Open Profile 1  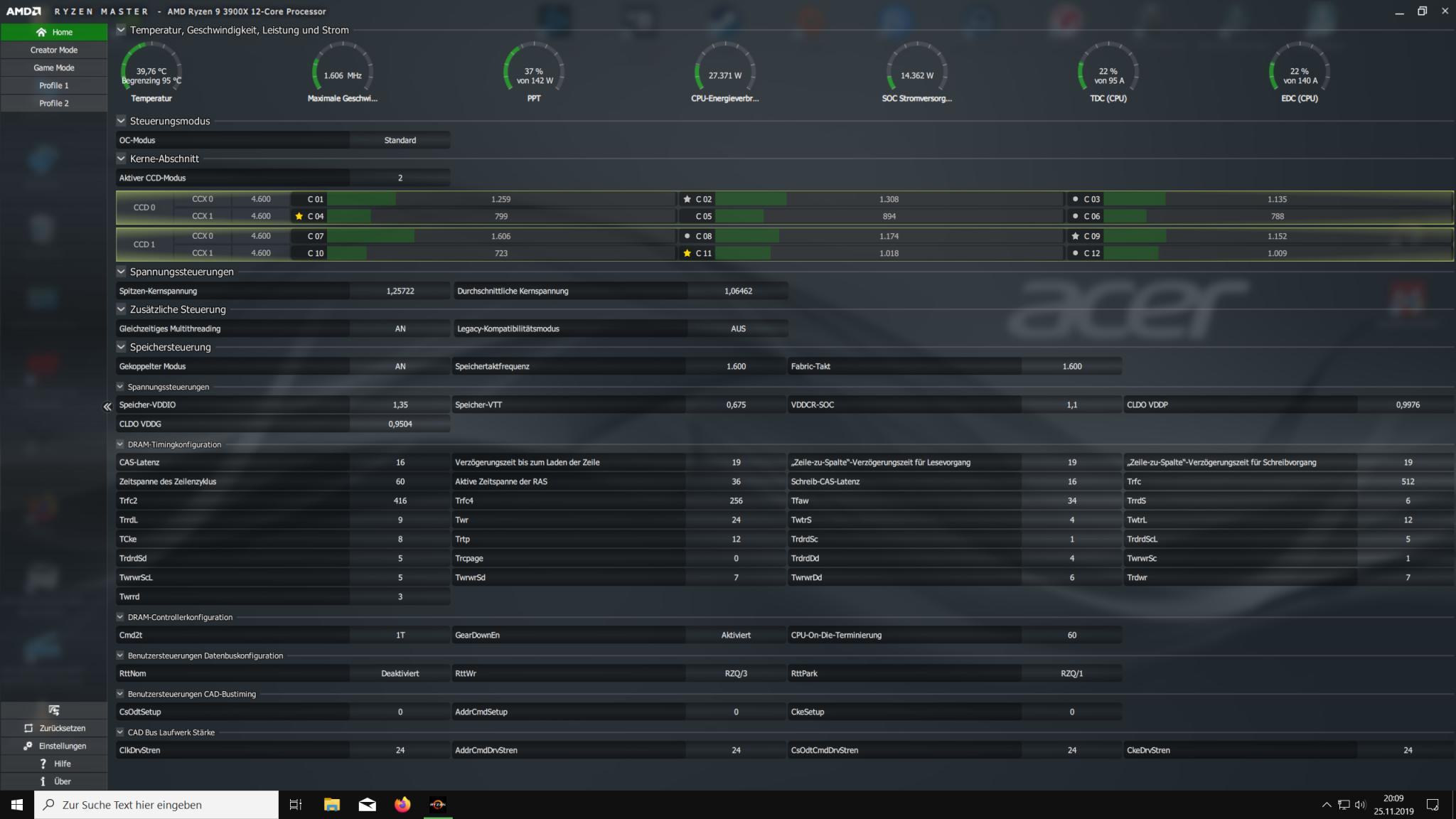[x=54, y=85]
